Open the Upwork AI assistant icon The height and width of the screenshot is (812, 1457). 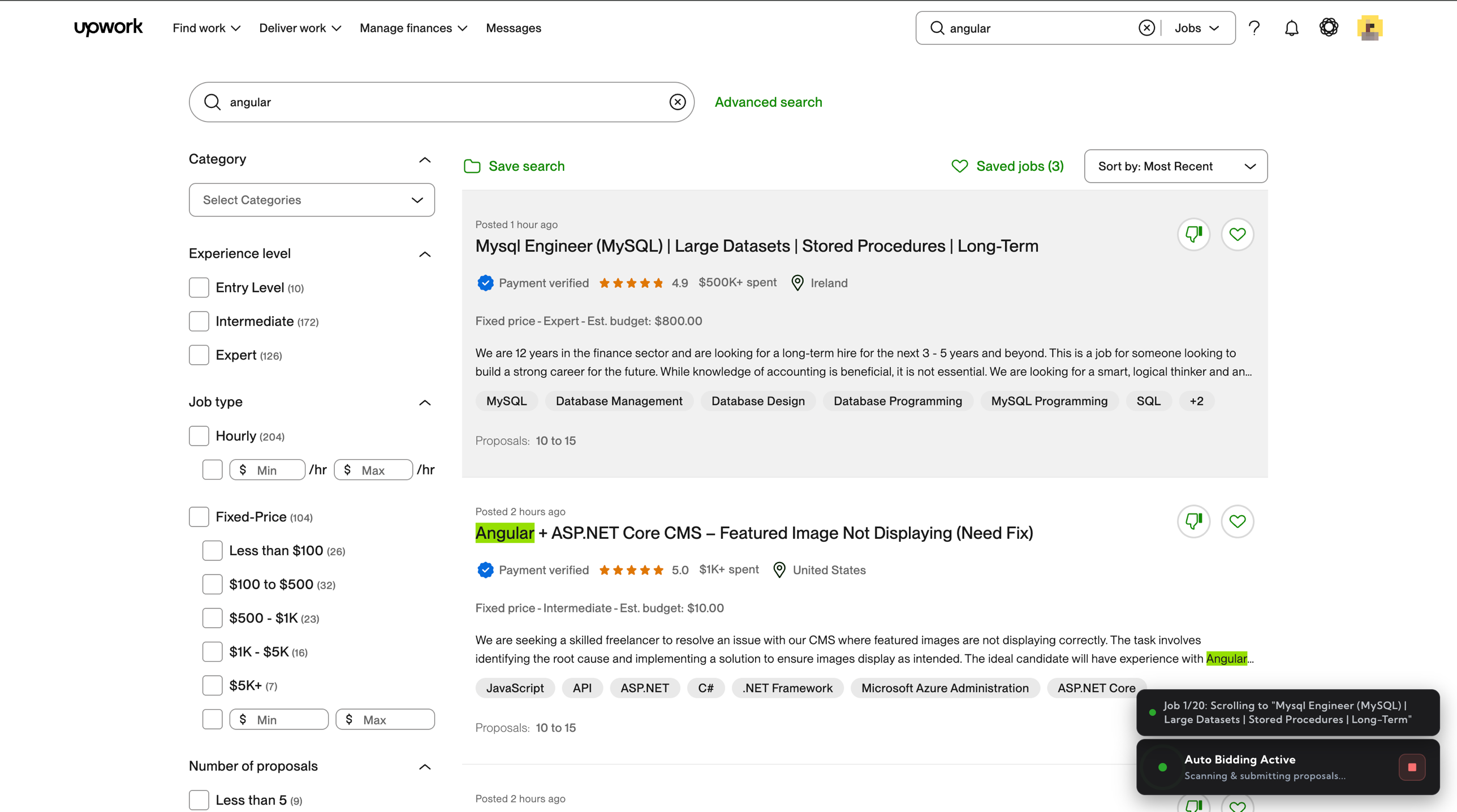coord(1329,27)
